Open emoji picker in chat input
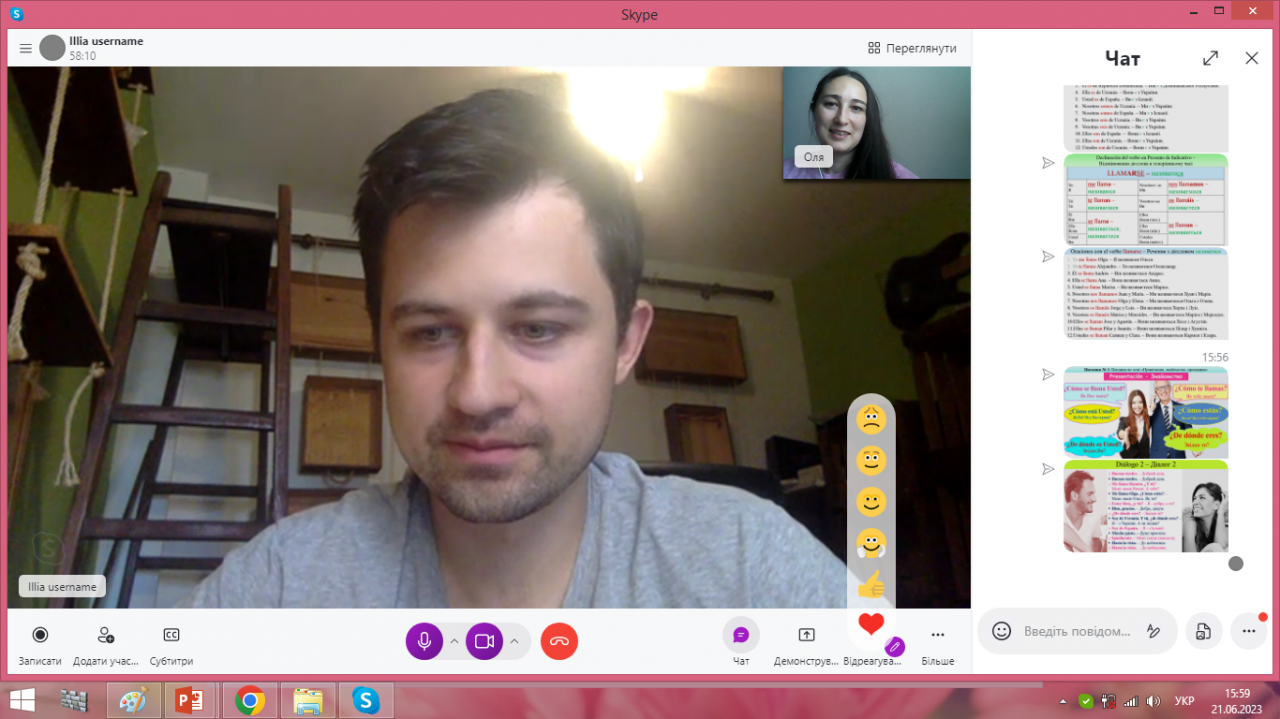The width and height of the screenshot is (1280, 719). [1001, 631]
